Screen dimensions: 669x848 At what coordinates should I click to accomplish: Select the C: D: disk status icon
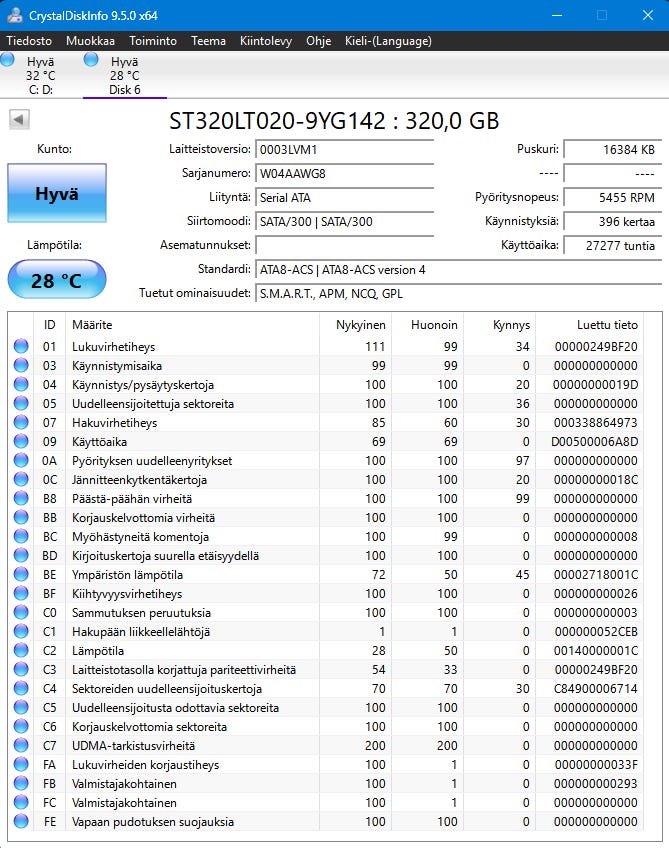pyautogui.click(x=7, y=59)
